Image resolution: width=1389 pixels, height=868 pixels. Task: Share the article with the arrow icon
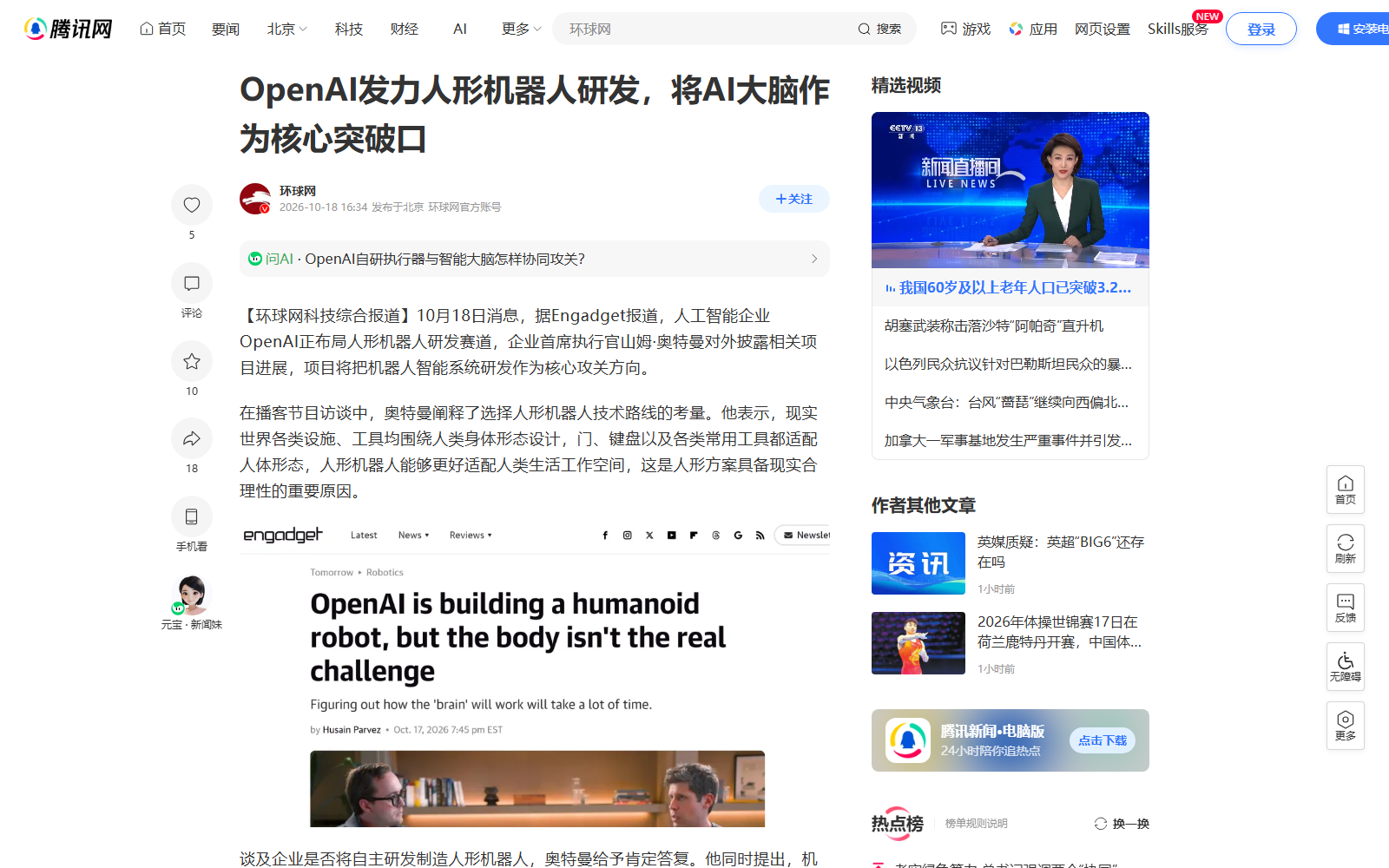pyautogui.click(x=192, y=438)
